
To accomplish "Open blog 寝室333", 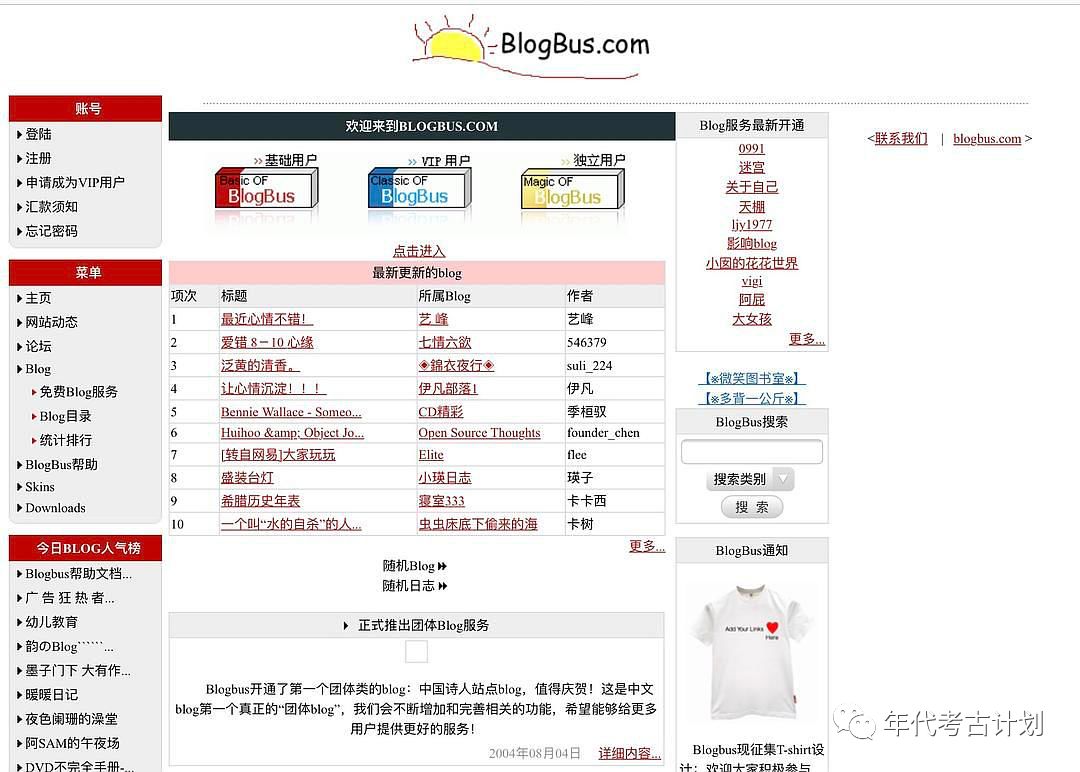I will click(x=441, y=501).
